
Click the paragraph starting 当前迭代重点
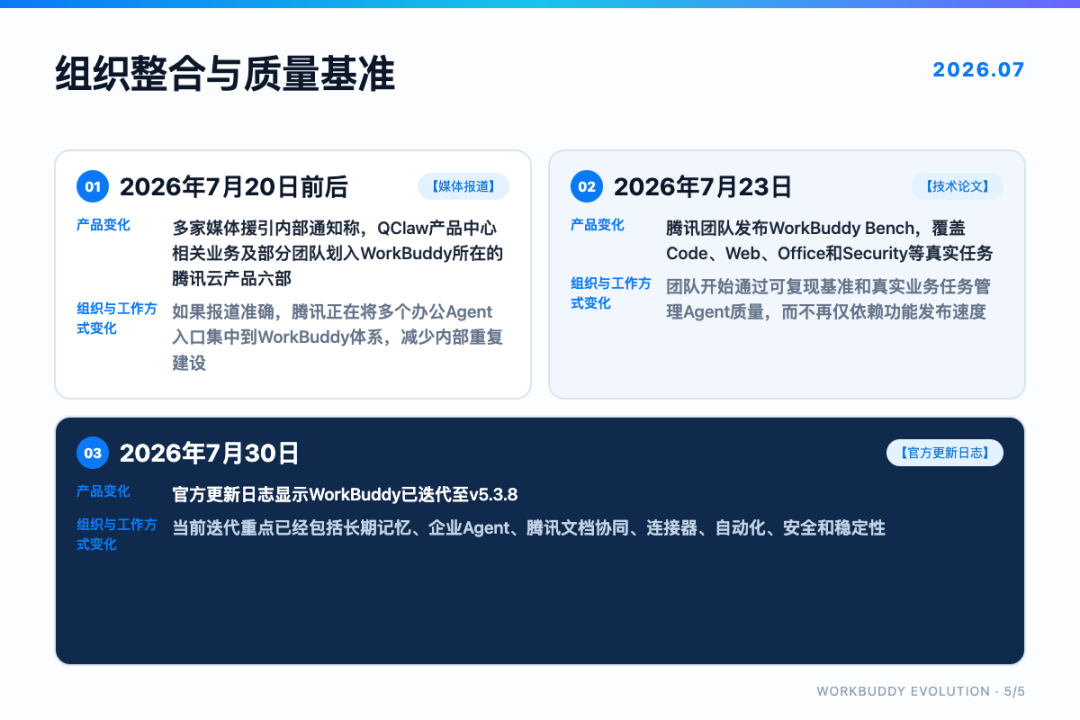coord(528,528)
